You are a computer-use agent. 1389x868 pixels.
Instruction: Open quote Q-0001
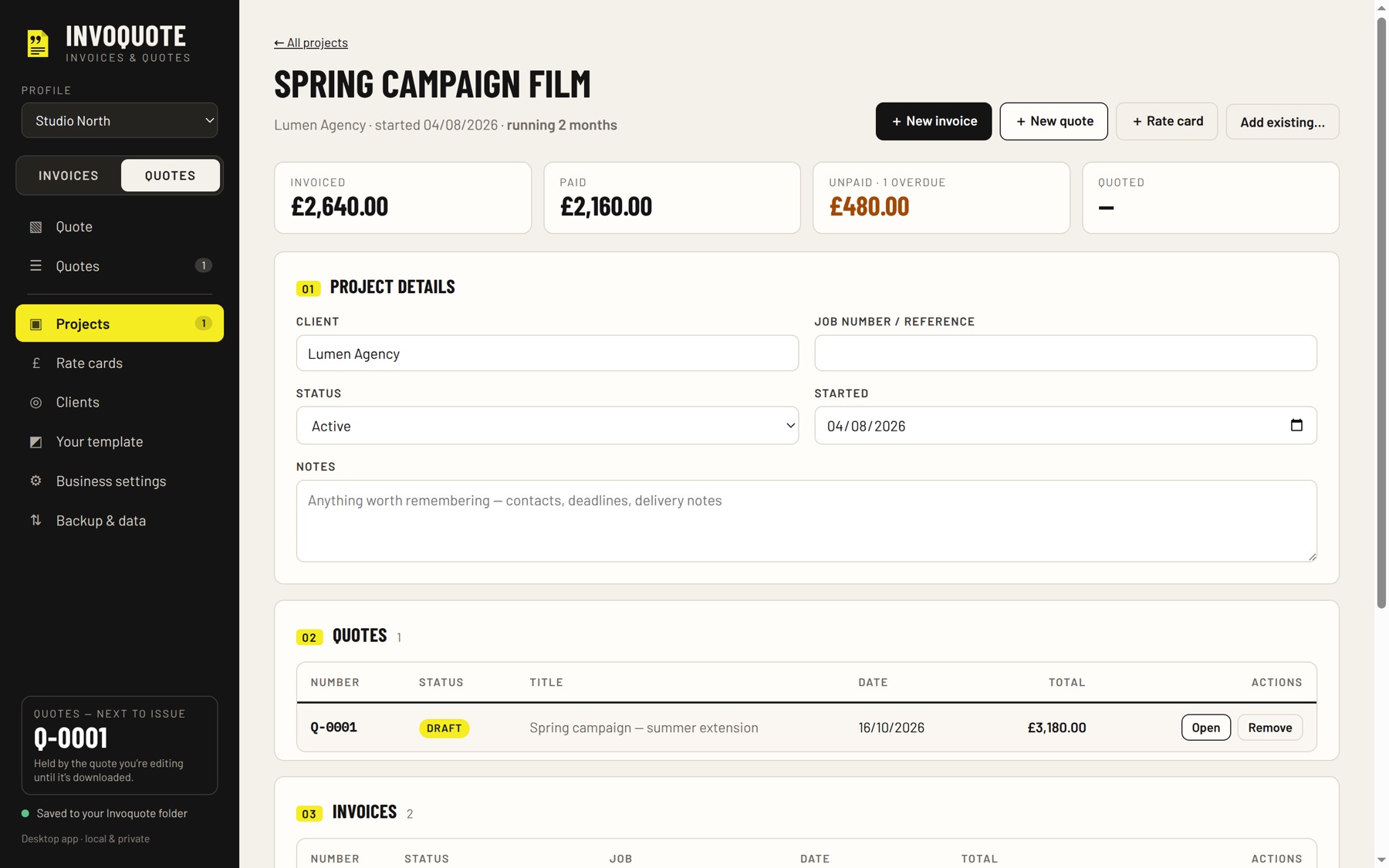coord(1205,728)
